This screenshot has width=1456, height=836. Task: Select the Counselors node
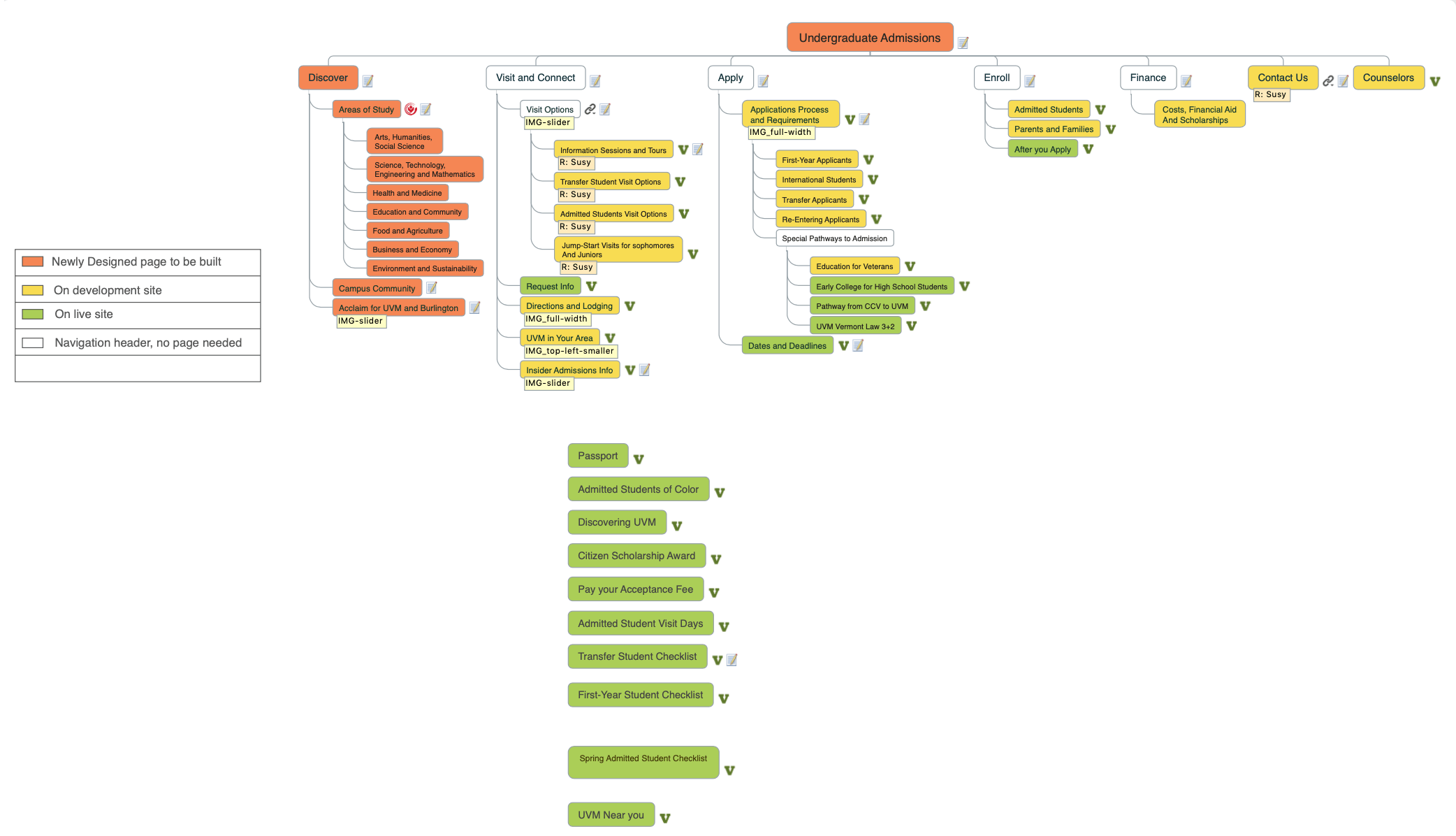point(1389,78)
